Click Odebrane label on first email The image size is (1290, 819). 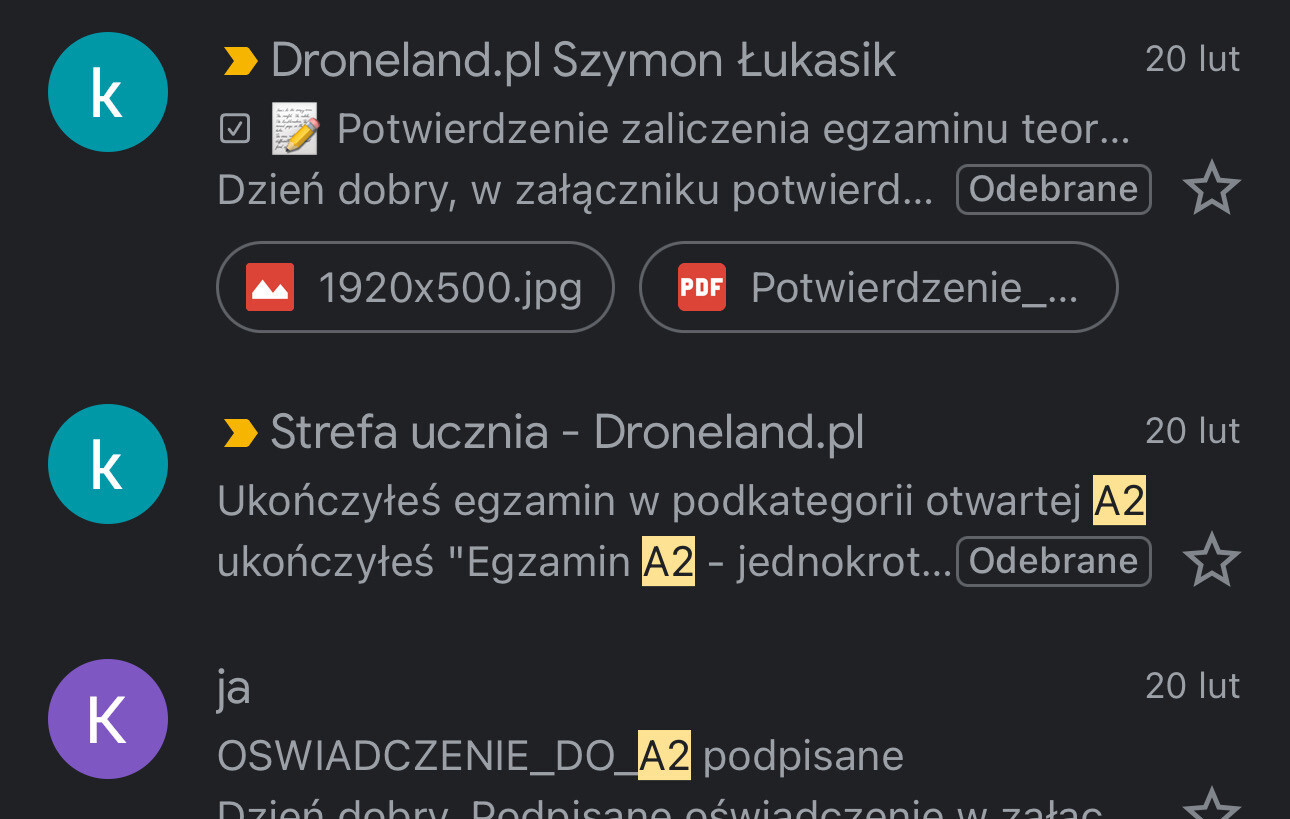pyautogui.click(x=1054, y=189)
